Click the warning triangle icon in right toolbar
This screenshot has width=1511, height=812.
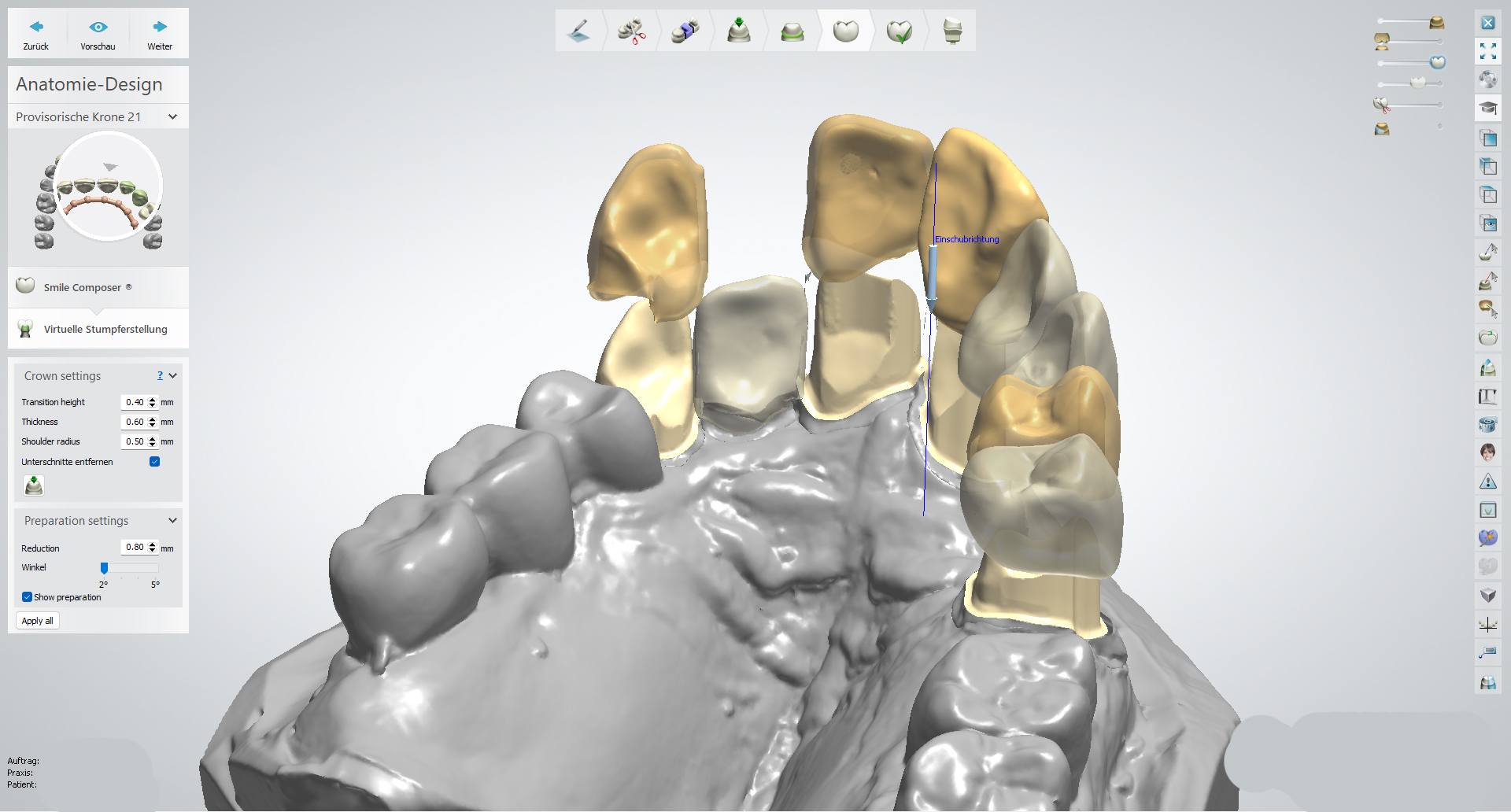click(1487, 482)
